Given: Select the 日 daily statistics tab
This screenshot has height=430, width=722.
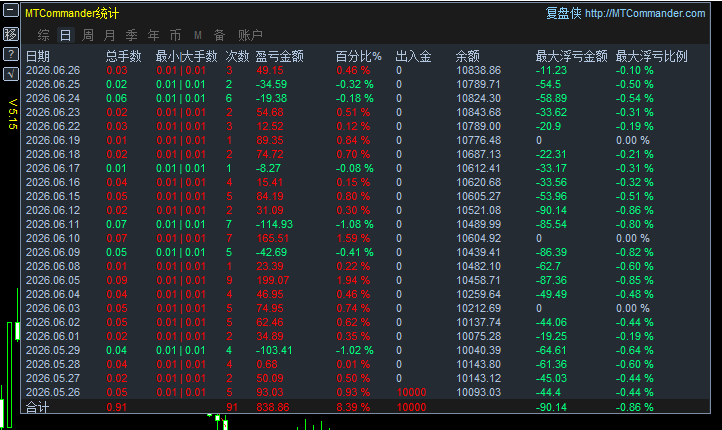Looking at the screenshot, I should tap(66, 35).
